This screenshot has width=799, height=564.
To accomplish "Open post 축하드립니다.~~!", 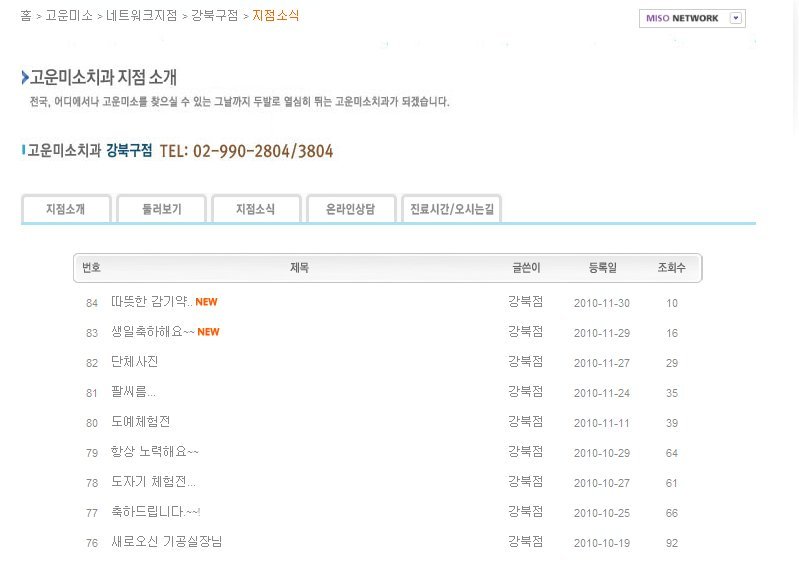I will click(x=156, y=512).
